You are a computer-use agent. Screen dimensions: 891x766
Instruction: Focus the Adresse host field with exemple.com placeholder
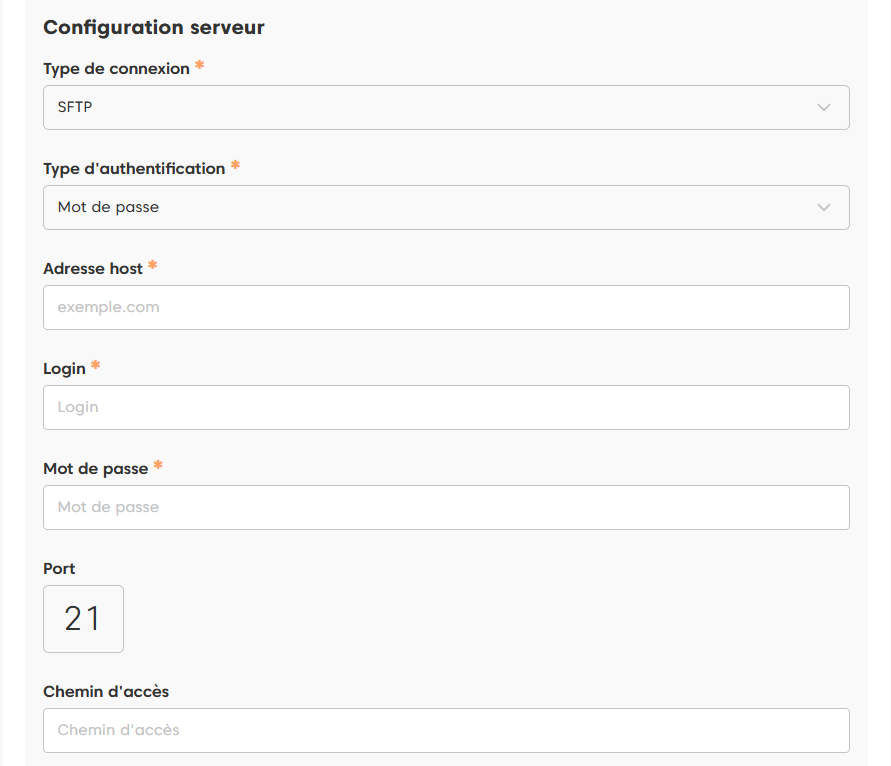pyautogui.click(x=445, y=307)
